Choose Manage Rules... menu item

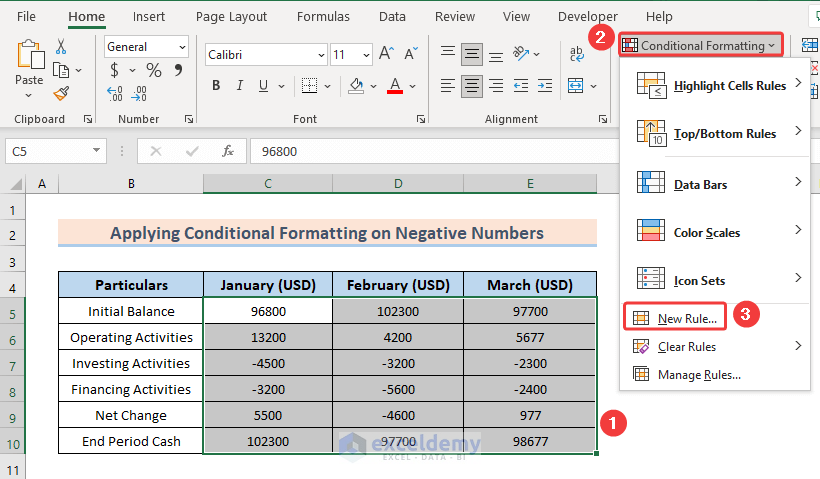tap(715, 374)
